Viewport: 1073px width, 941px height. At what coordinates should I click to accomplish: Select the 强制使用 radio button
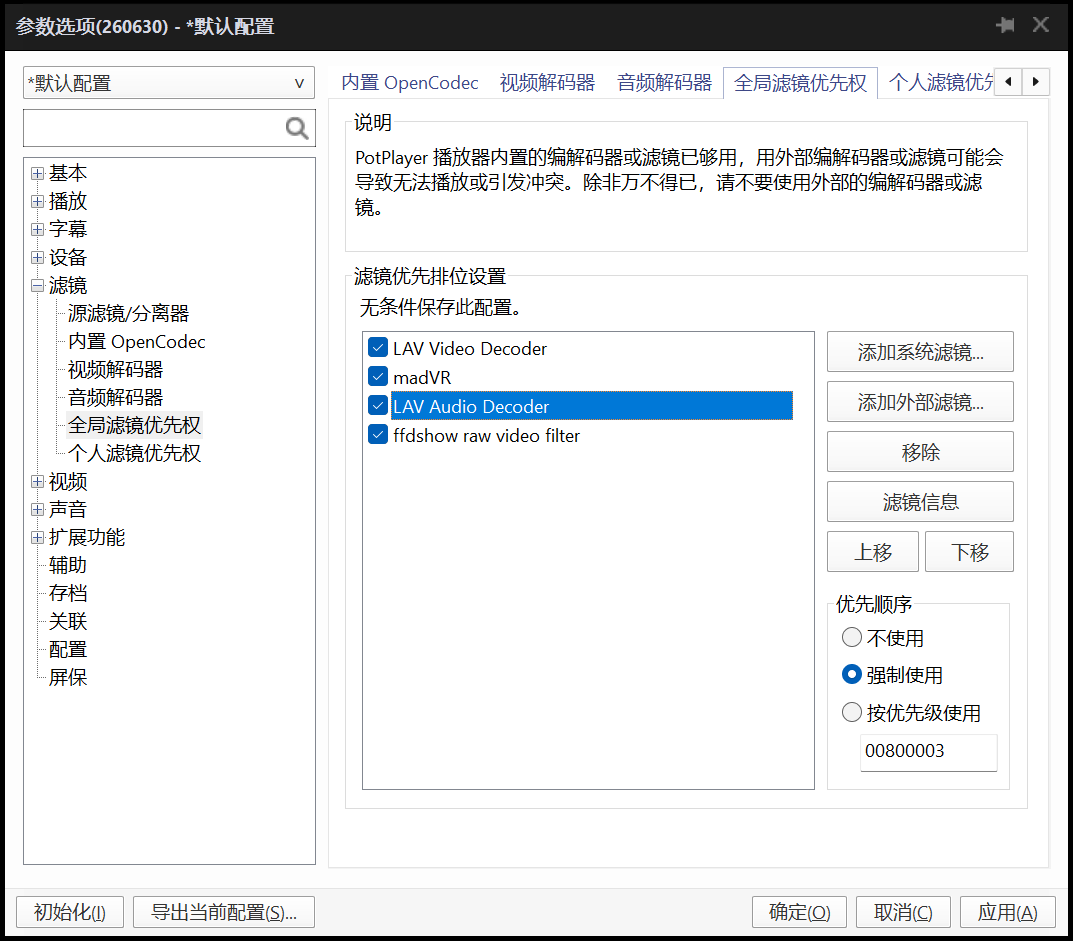coord(851,675)
